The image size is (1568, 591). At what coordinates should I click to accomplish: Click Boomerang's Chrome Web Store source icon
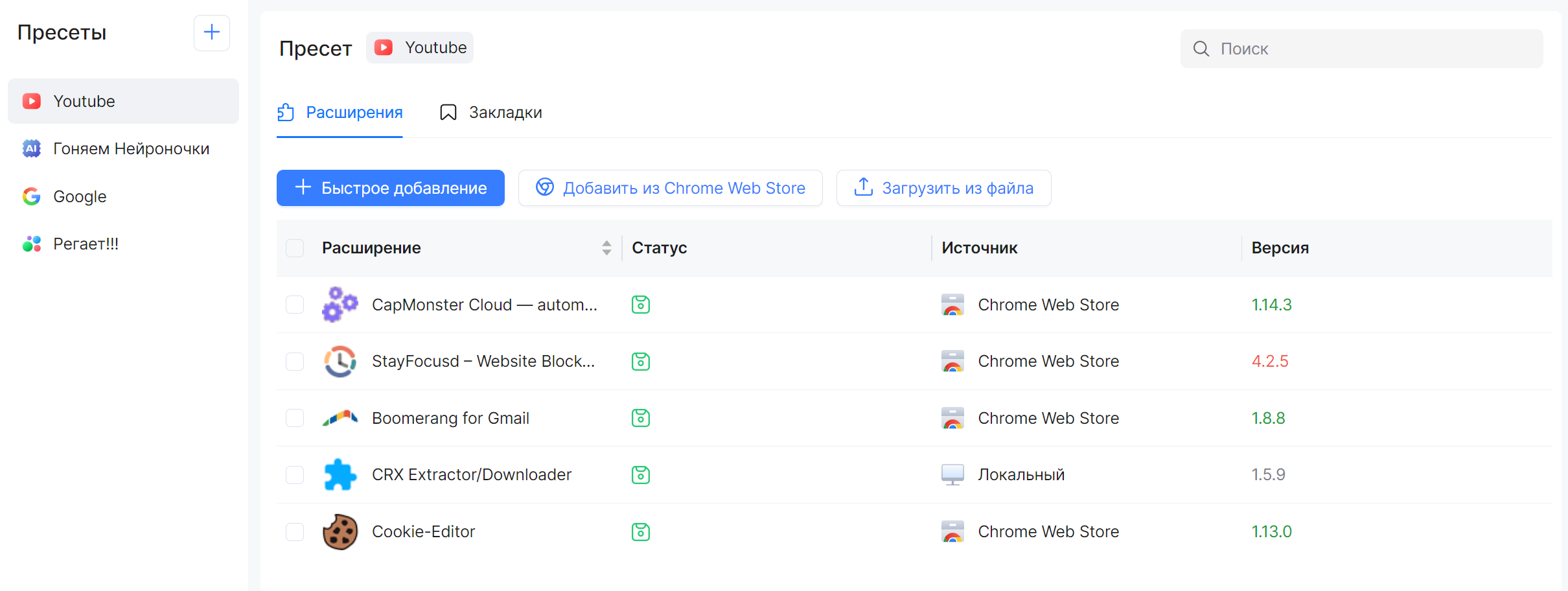(x=952, y=419)
